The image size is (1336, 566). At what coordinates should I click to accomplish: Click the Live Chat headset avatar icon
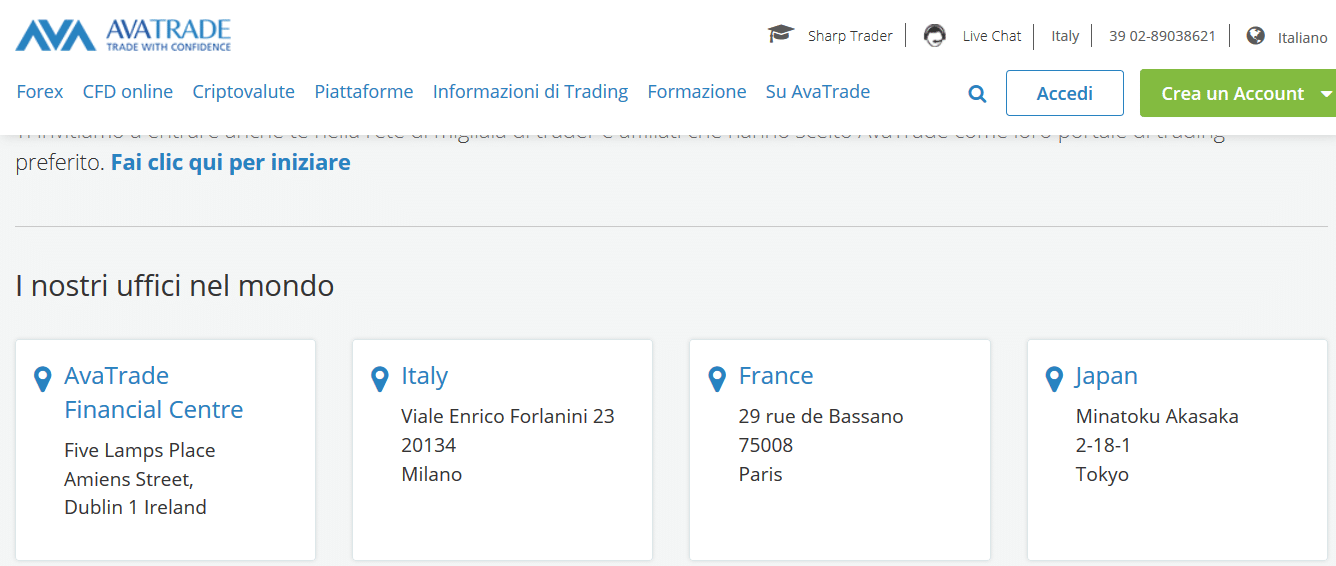(935, 36)
